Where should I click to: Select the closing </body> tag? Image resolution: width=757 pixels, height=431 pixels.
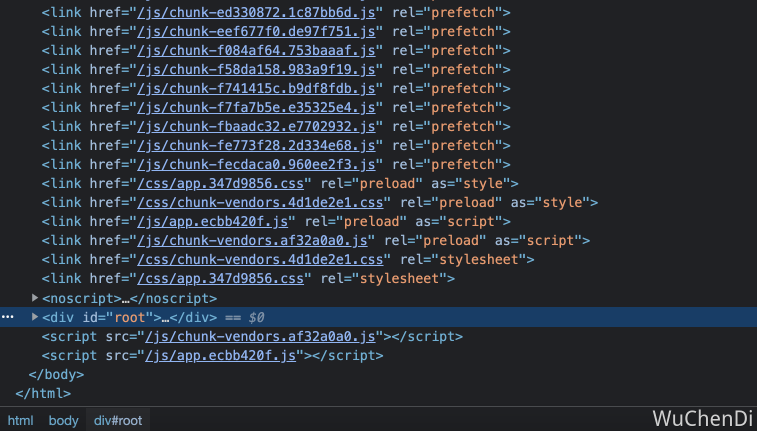pyautogui.click(x=56, y=374)
